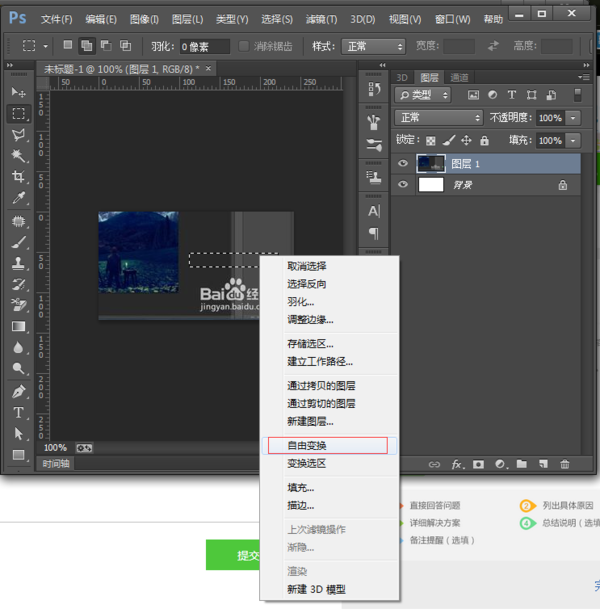Select the Horizontal Type tool
Image resolution: width=600 pixels, height=613 pixels.
click(18, 413)
